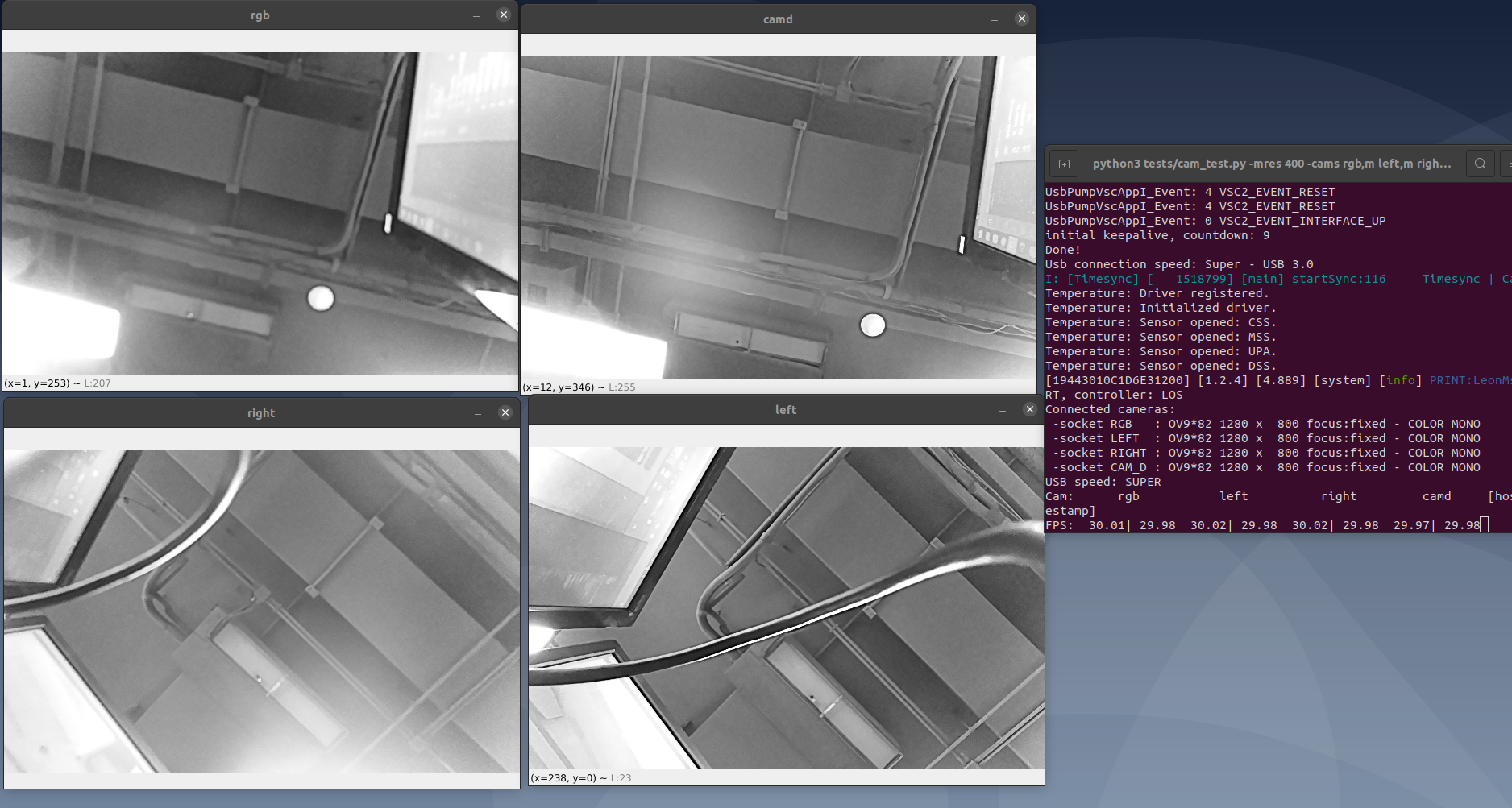Open the terminal hamburger menu
The width and height of the screenshot is (1512, 808).
click(x=1506, y=164)
